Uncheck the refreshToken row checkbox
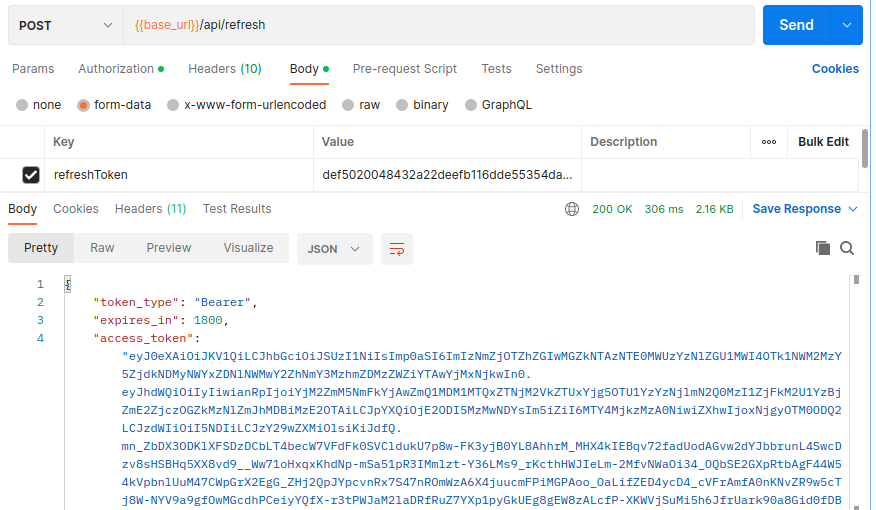This screenshot has height=510, width=876. point(31,175)
